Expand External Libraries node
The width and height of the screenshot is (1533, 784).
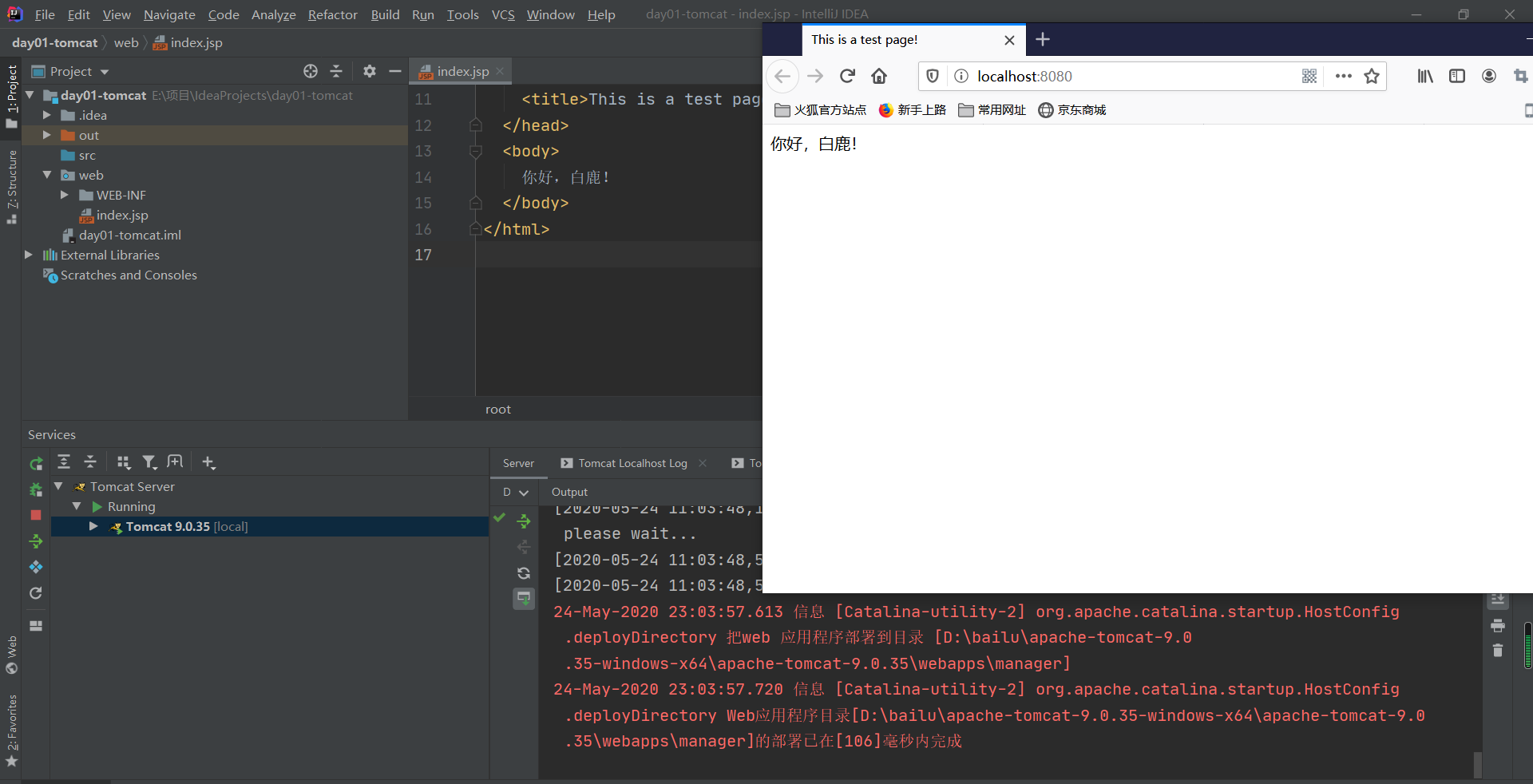point(29,255)
